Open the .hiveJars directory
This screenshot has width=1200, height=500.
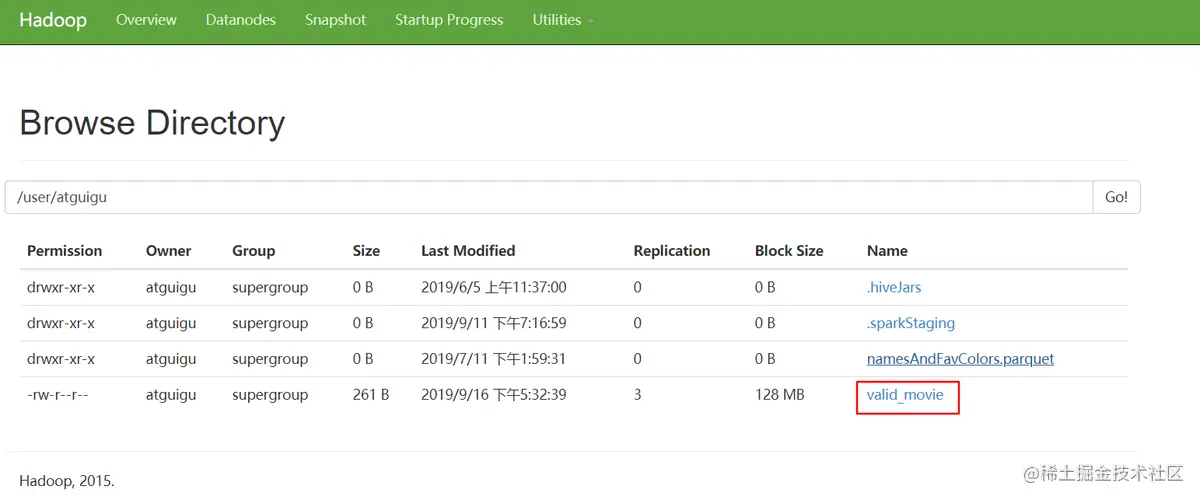[894, 287]
